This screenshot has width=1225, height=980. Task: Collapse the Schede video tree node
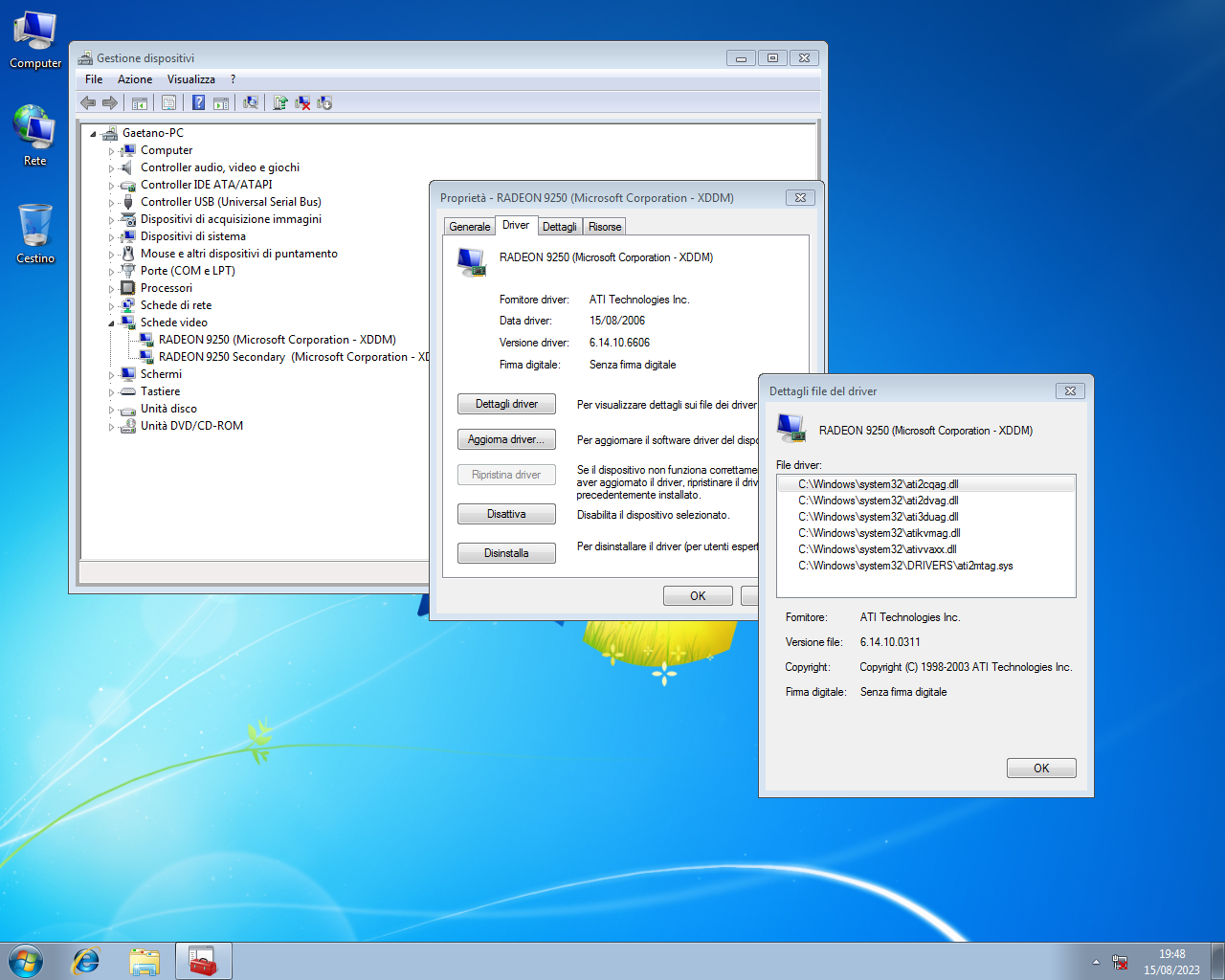(111, 323)
